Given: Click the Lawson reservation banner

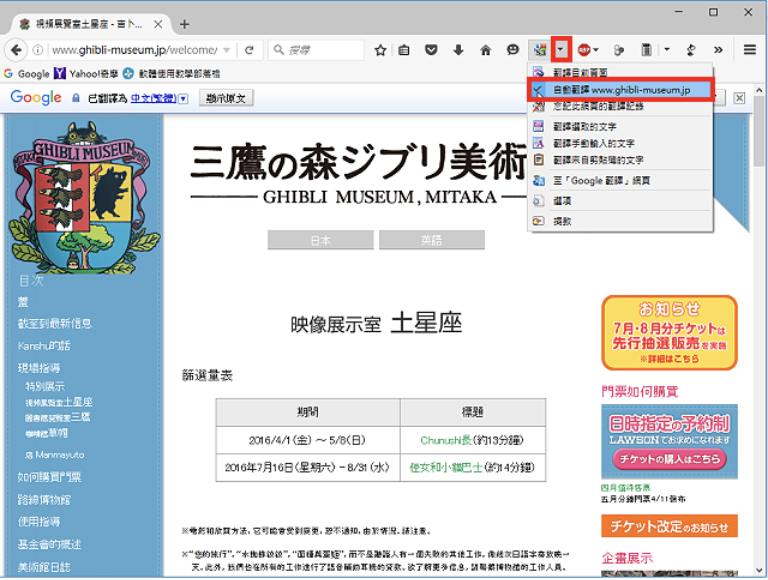Looking at the screenshot, I should click(x=669, y=441).
